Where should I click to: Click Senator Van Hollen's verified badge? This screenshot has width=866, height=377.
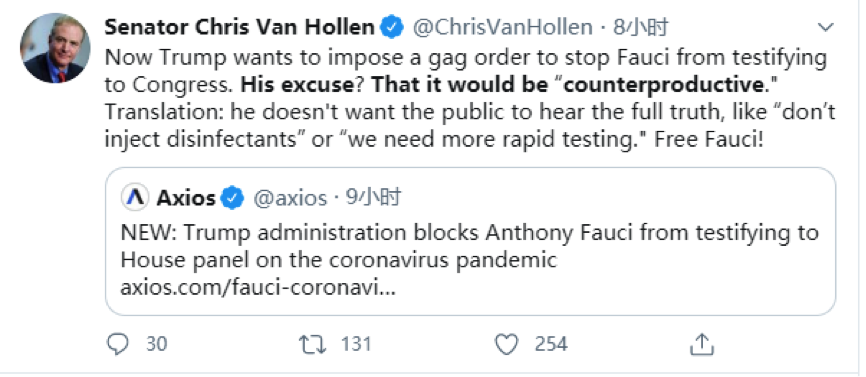tap(393, 27)
